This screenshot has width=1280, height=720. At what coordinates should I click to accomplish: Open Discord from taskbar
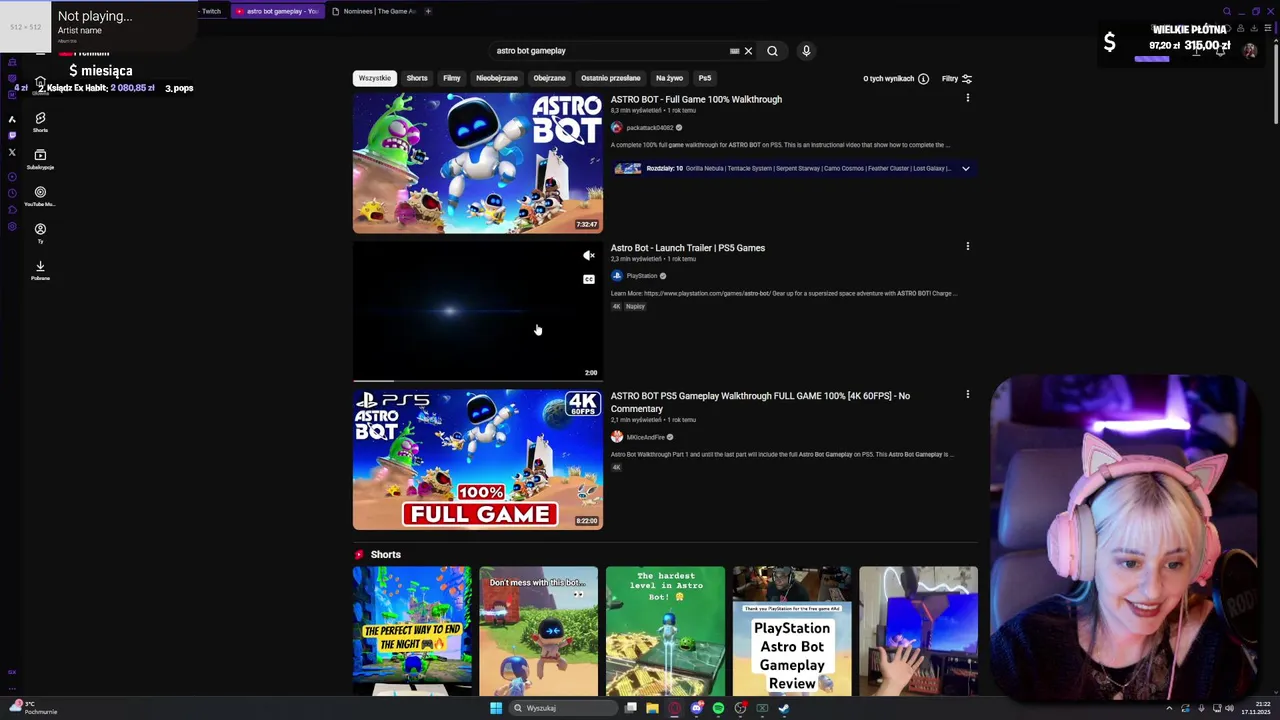696,708
